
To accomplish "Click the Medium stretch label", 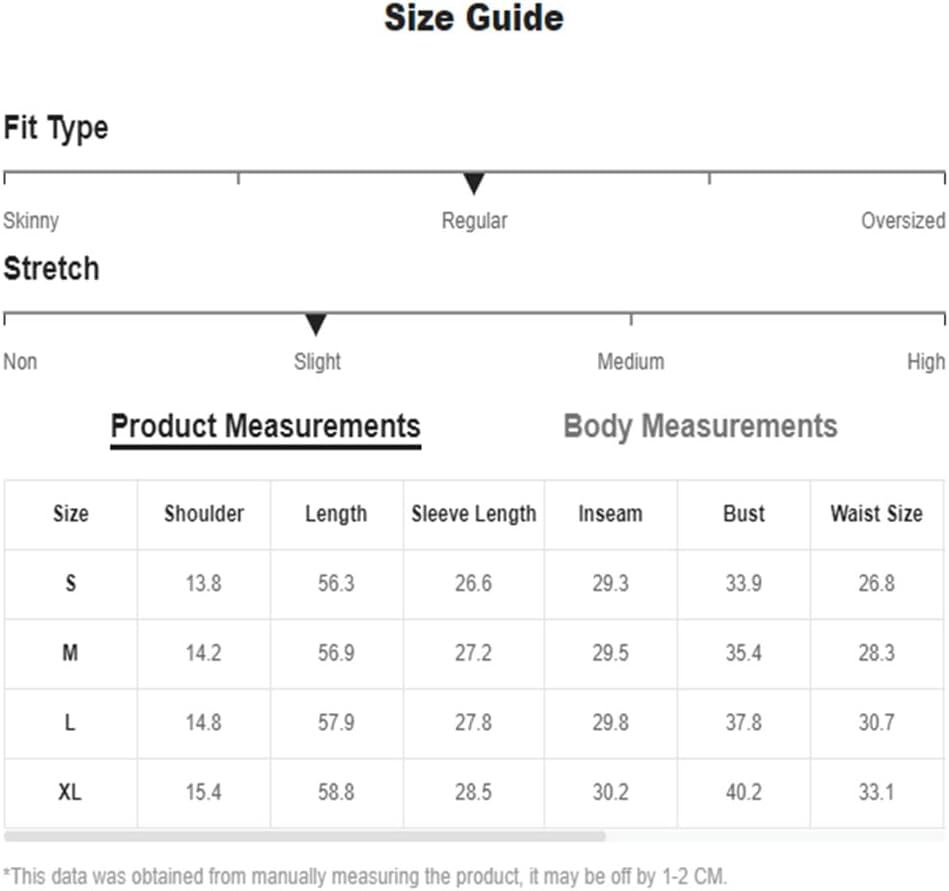I will [630, 362].
